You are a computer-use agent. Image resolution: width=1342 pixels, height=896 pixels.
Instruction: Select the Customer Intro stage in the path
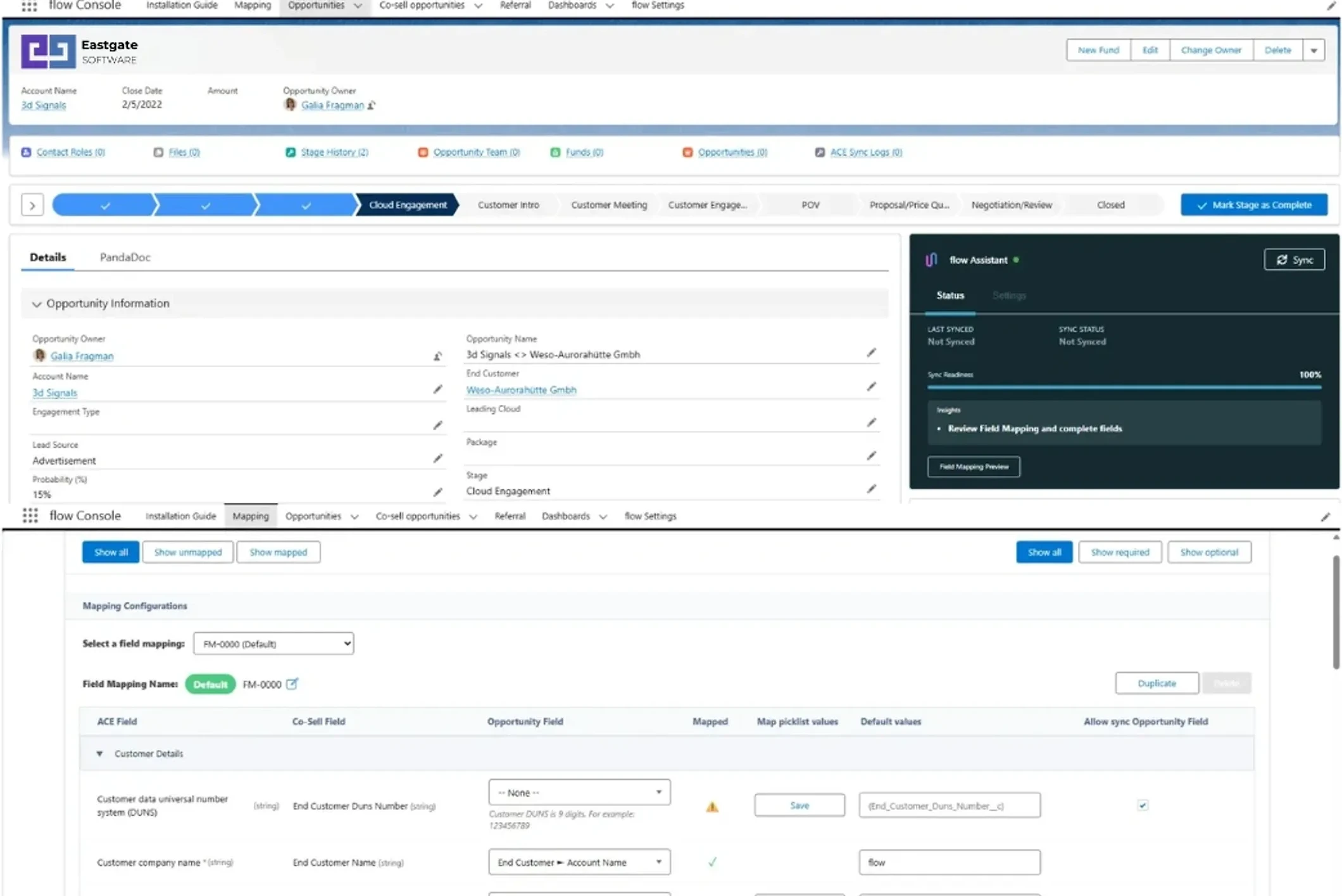point(508,205)
